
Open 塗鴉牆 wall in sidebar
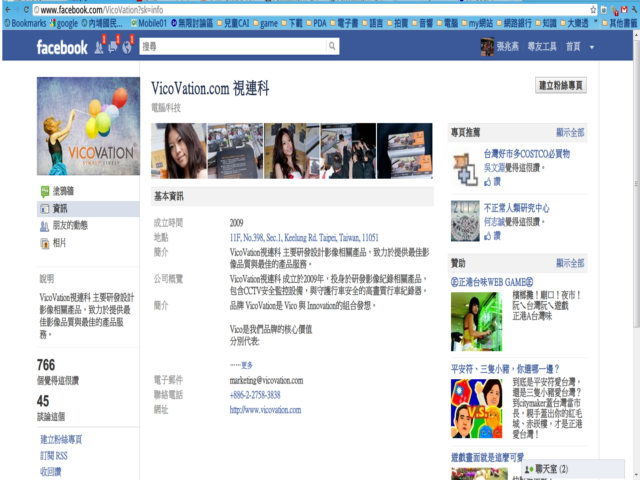click(x=63, y=191)
